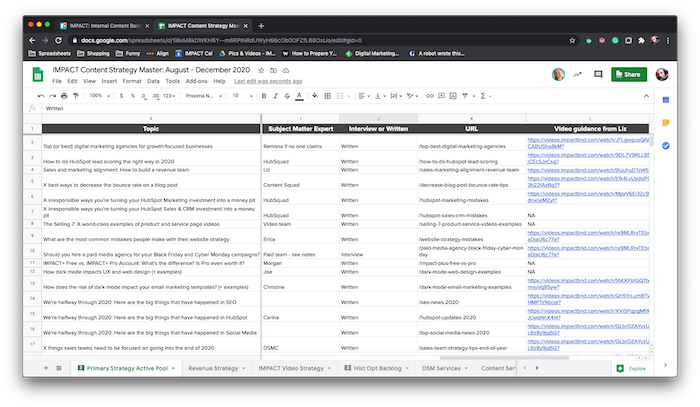
Task: Switch to Revenue Strategy sheet tab
Action: [217, 368]
